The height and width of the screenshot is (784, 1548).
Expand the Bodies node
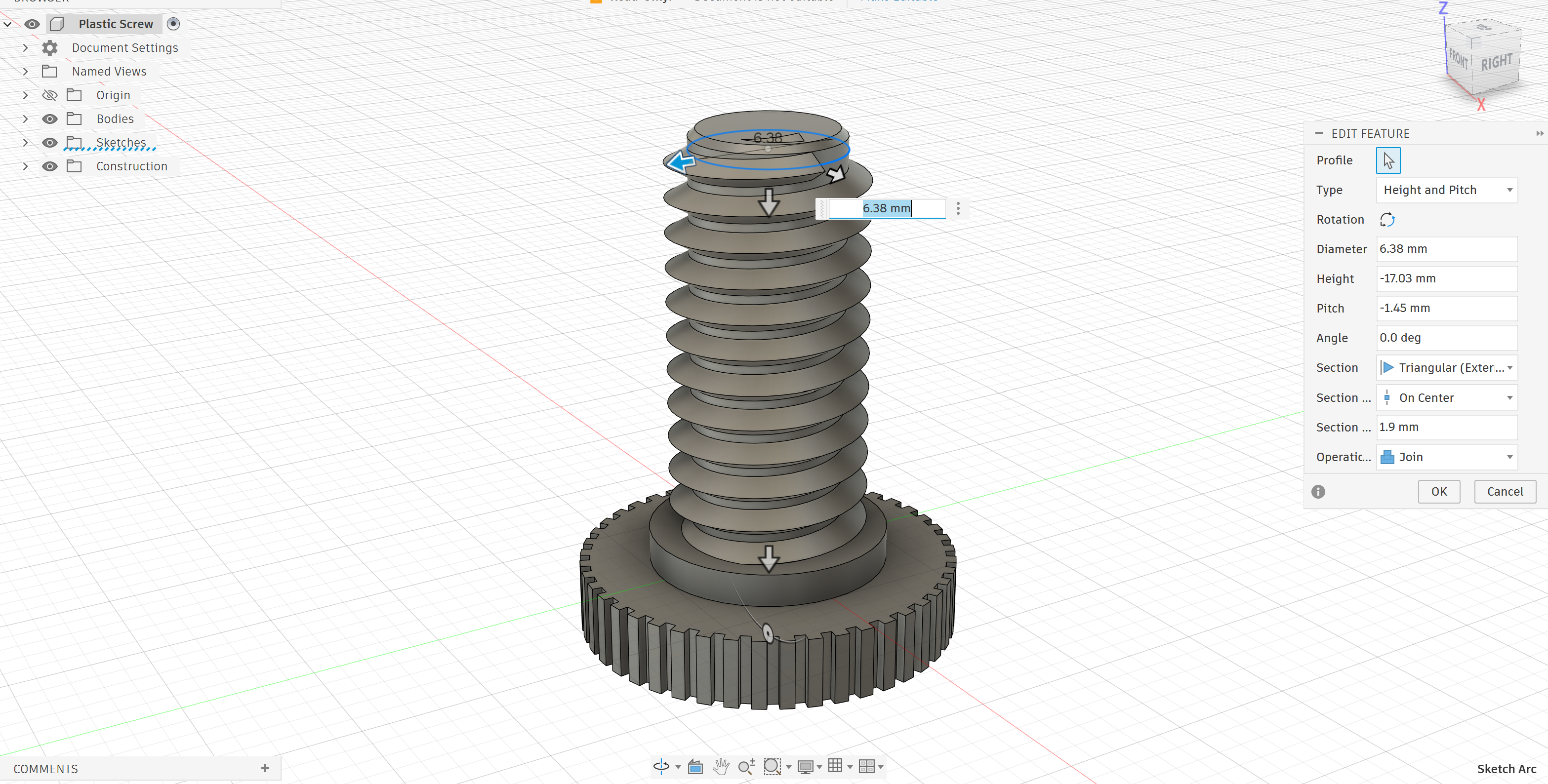(x=25, y=119)
